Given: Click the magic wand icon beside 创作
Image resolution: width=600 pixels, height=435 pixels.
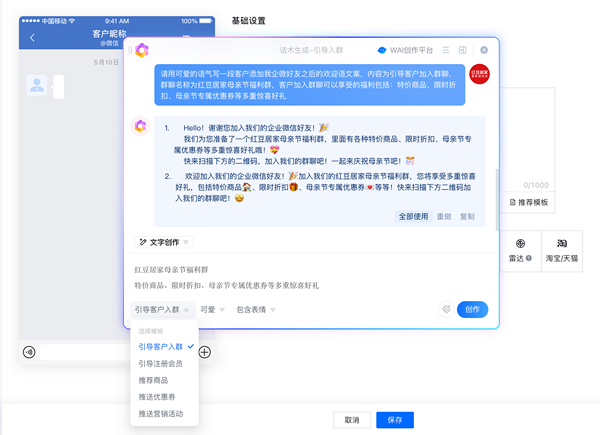Looking at the screenshot, I should [446, 310].
